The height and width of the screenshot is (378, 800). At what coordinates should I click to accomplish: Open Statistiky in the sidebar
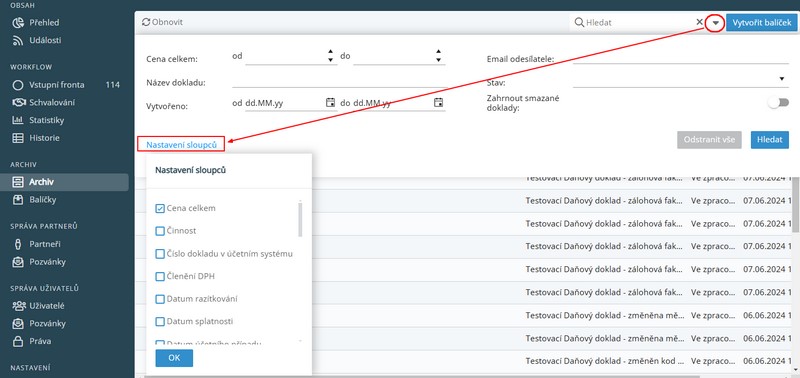(46, 120)
